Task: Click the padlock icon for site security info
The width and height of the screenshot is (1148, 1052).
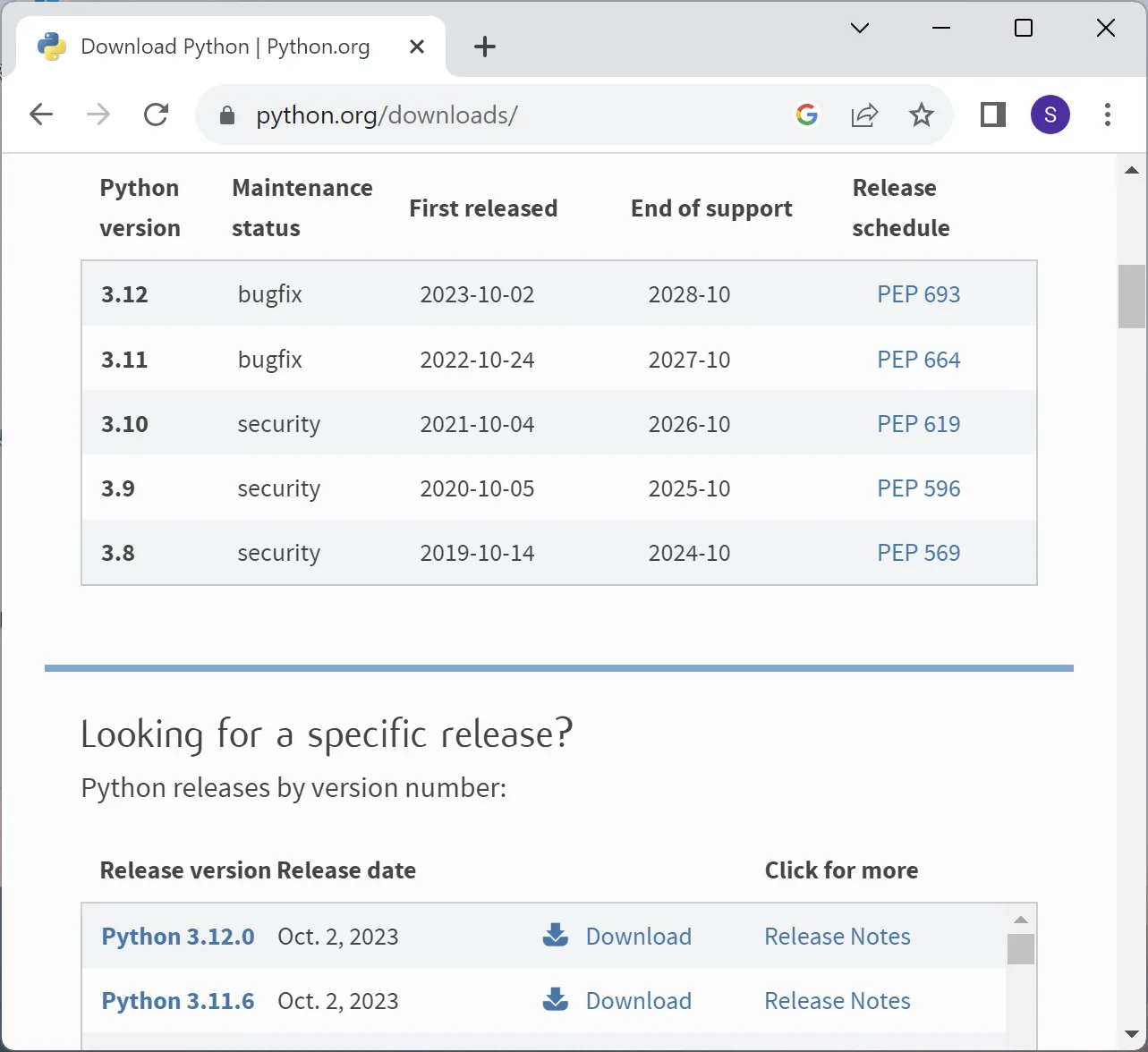Action: pyautogui.click(x=226, y=115)
